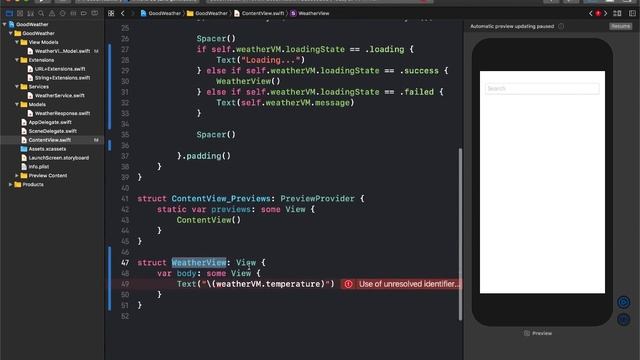Image resolution: width=640 pixels, height=360 pixels.
Task: Open the Report navigator tab
Action: point(95,13)
